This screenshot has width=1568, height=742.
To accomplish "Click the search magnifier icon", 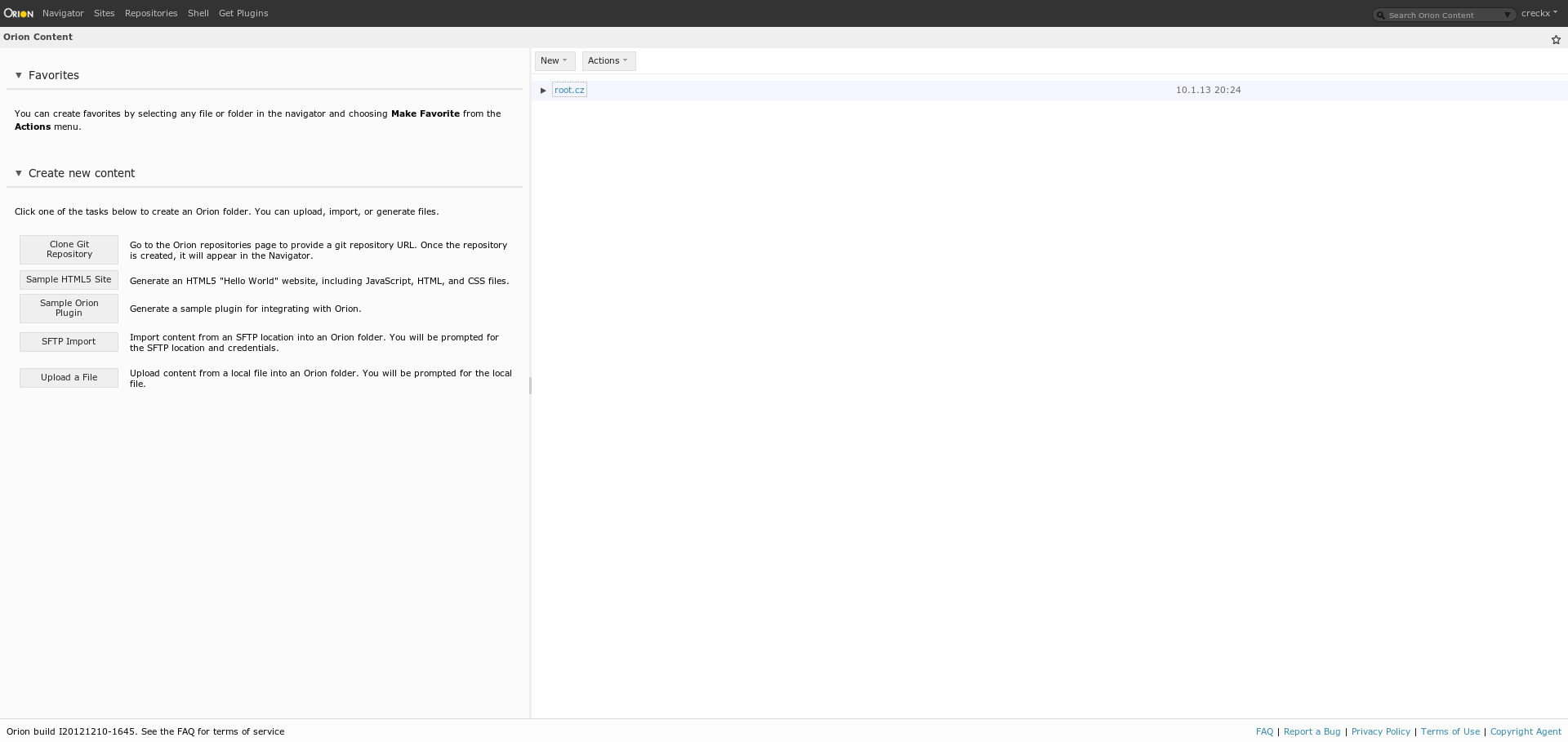I will click(1381, 16).
